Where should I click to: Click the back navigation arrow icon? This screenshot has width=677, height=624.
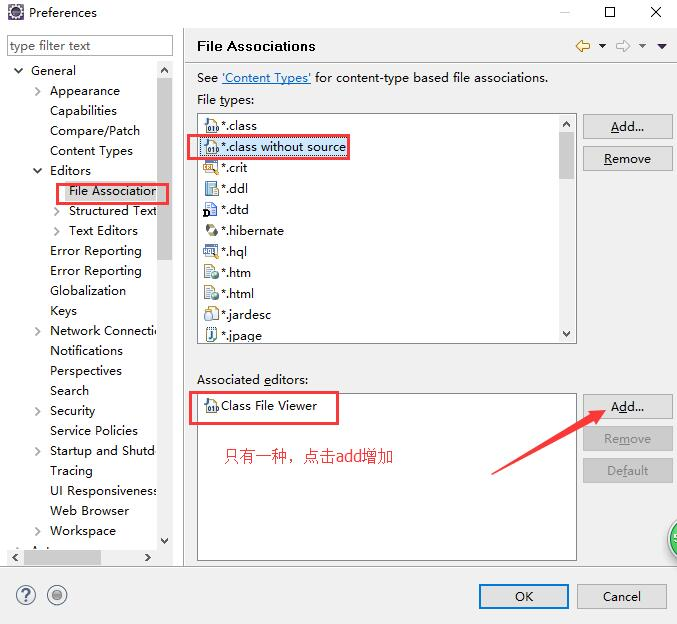coord(583,46)
